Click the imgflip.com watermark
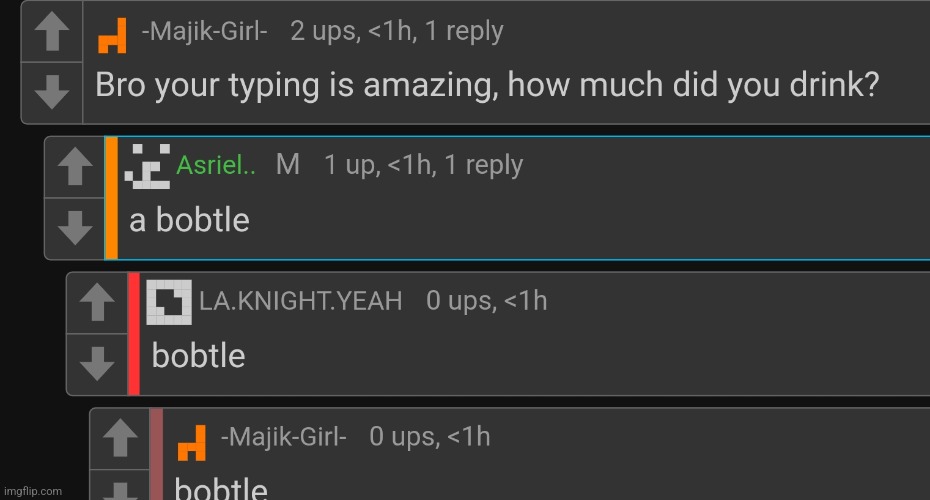This screenshot has height=500, width=930. click(x=33, y=491)
